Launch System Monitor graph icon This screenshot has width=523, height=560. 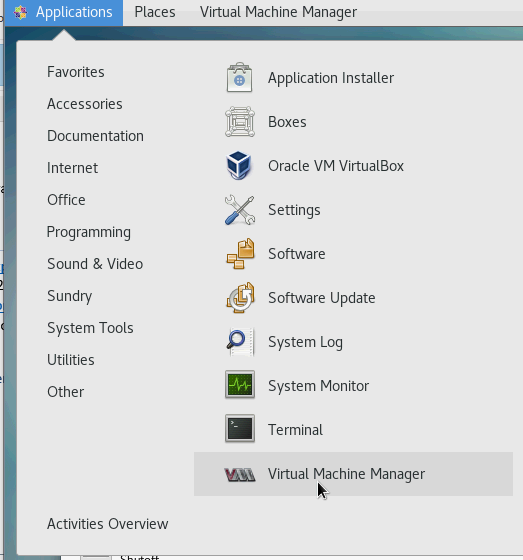click(240, 385)
